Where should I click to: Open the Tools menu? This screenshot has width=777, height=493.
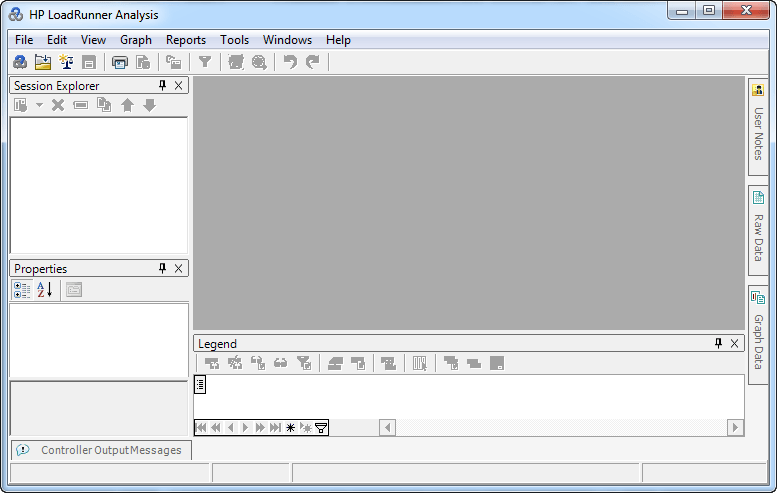tap(235, 40)
